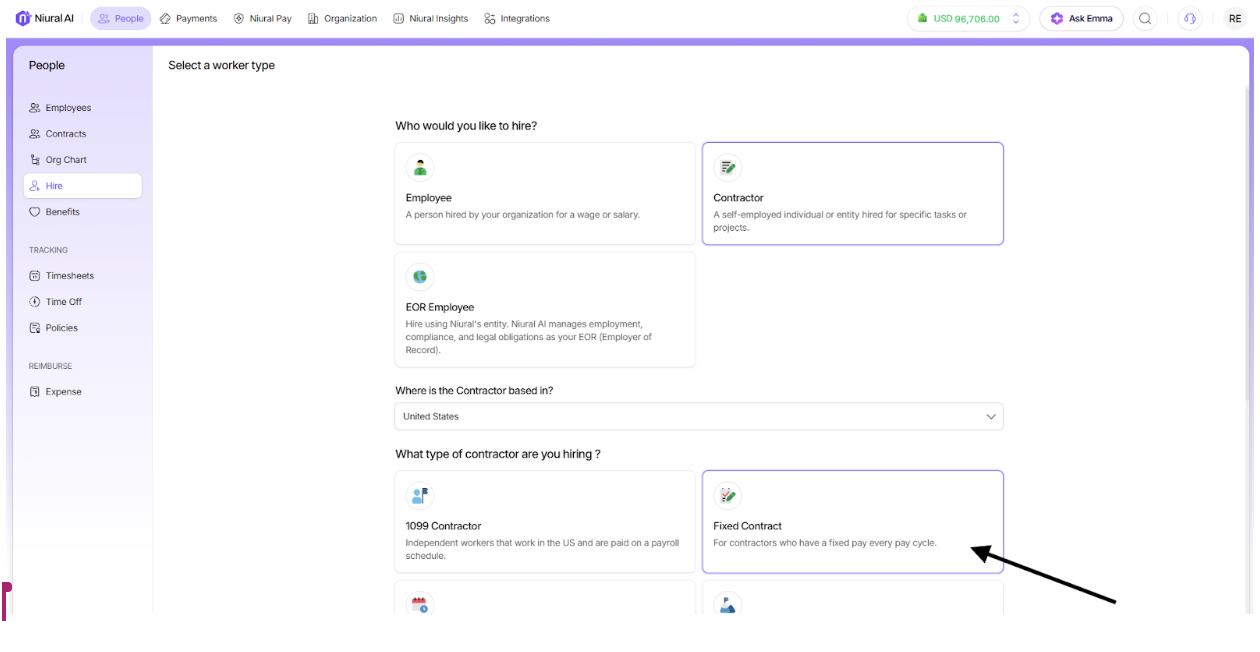Select the 1099 Contractor type card

click(544, 521)
